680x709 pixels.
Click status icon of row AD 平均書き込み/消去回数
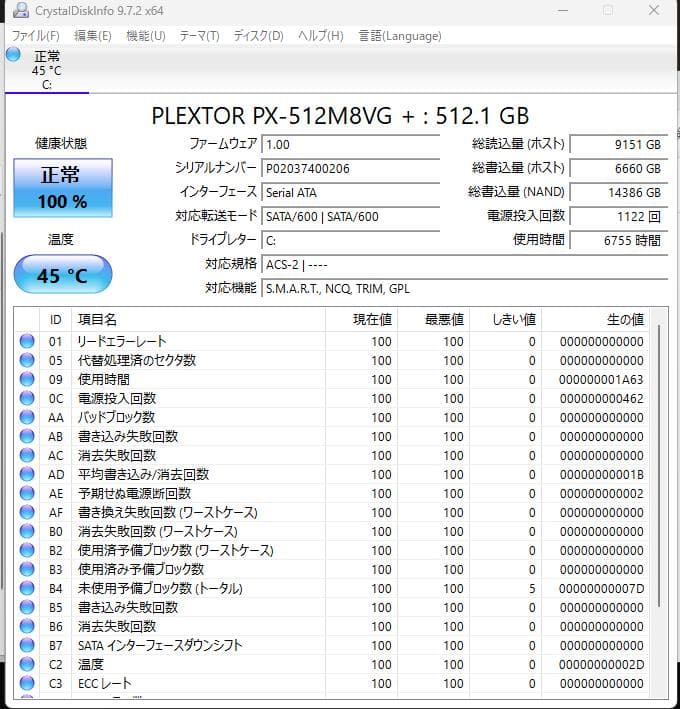click(x=27, y=474)
